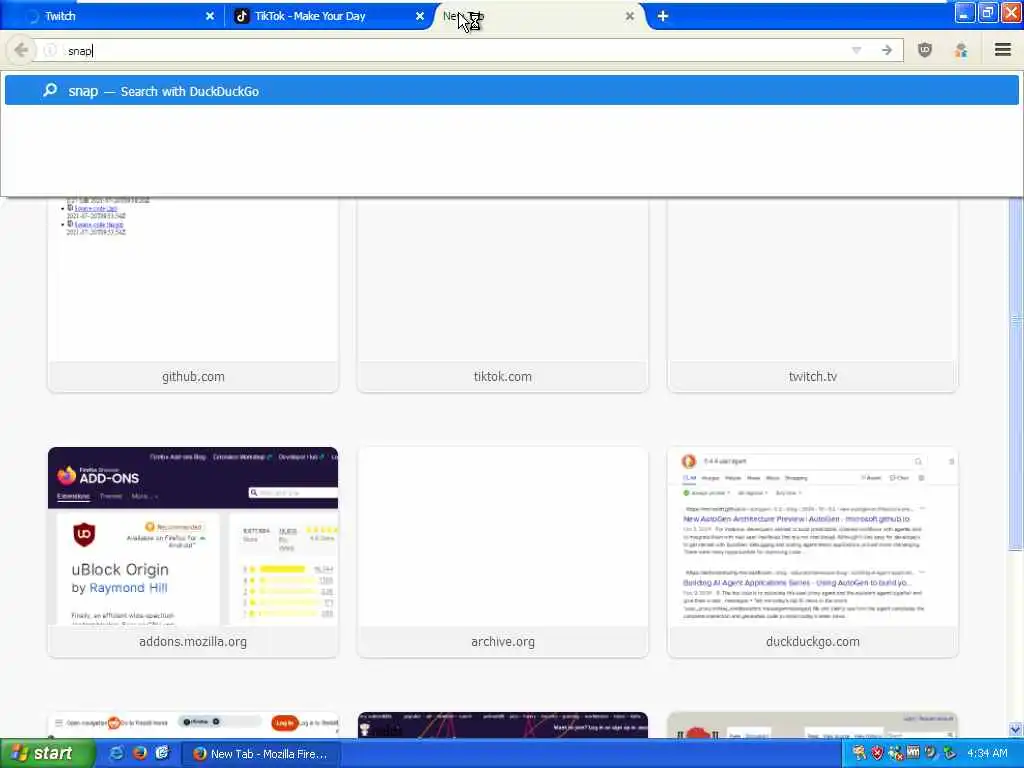The height and width of the screenshot is (768, 1024).
Task: Click the system tray clock showing 4:34 AM
Action: click(x=987, y=754)
